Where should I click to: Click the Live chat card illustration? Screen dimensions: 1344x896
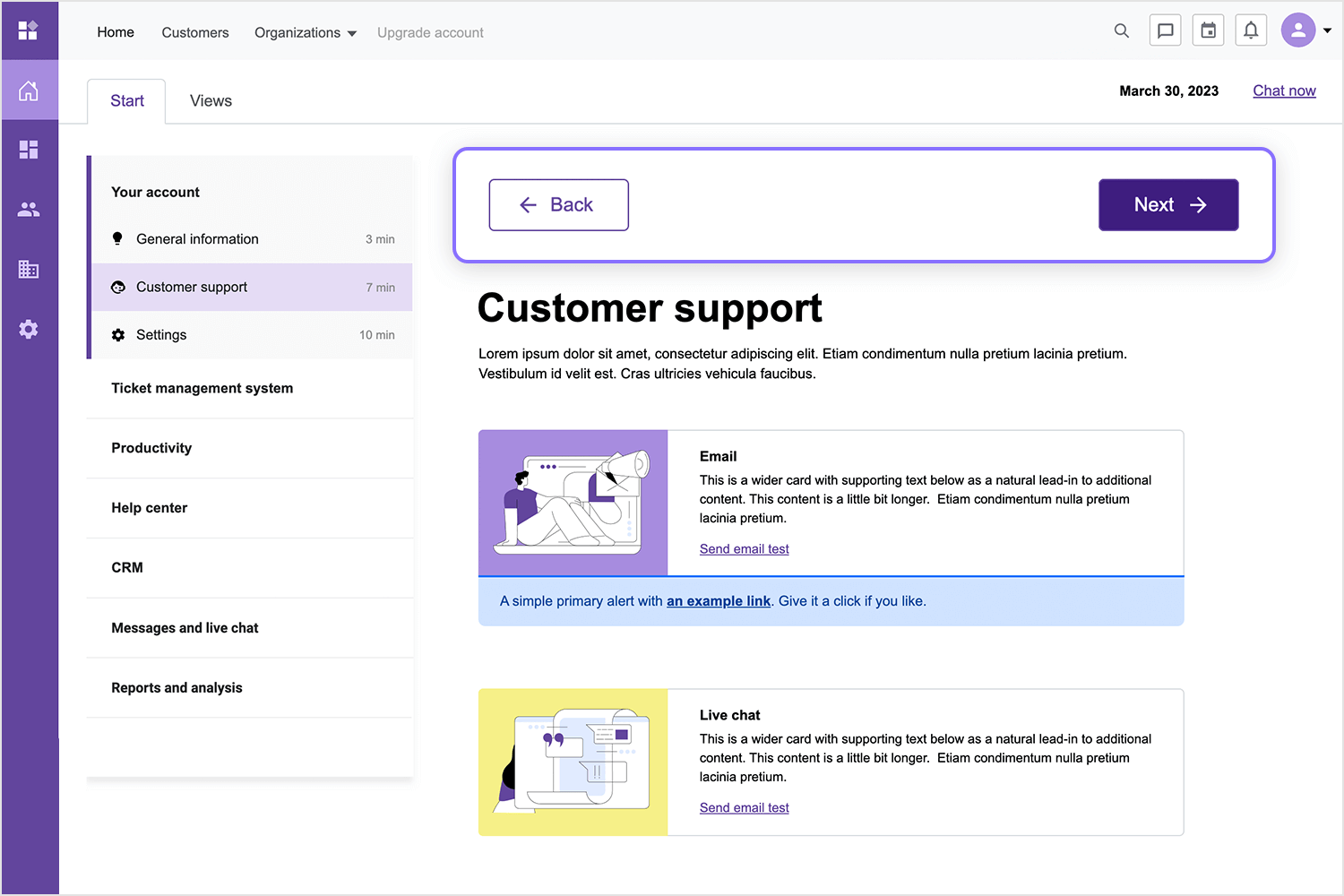tap(573, 762)
